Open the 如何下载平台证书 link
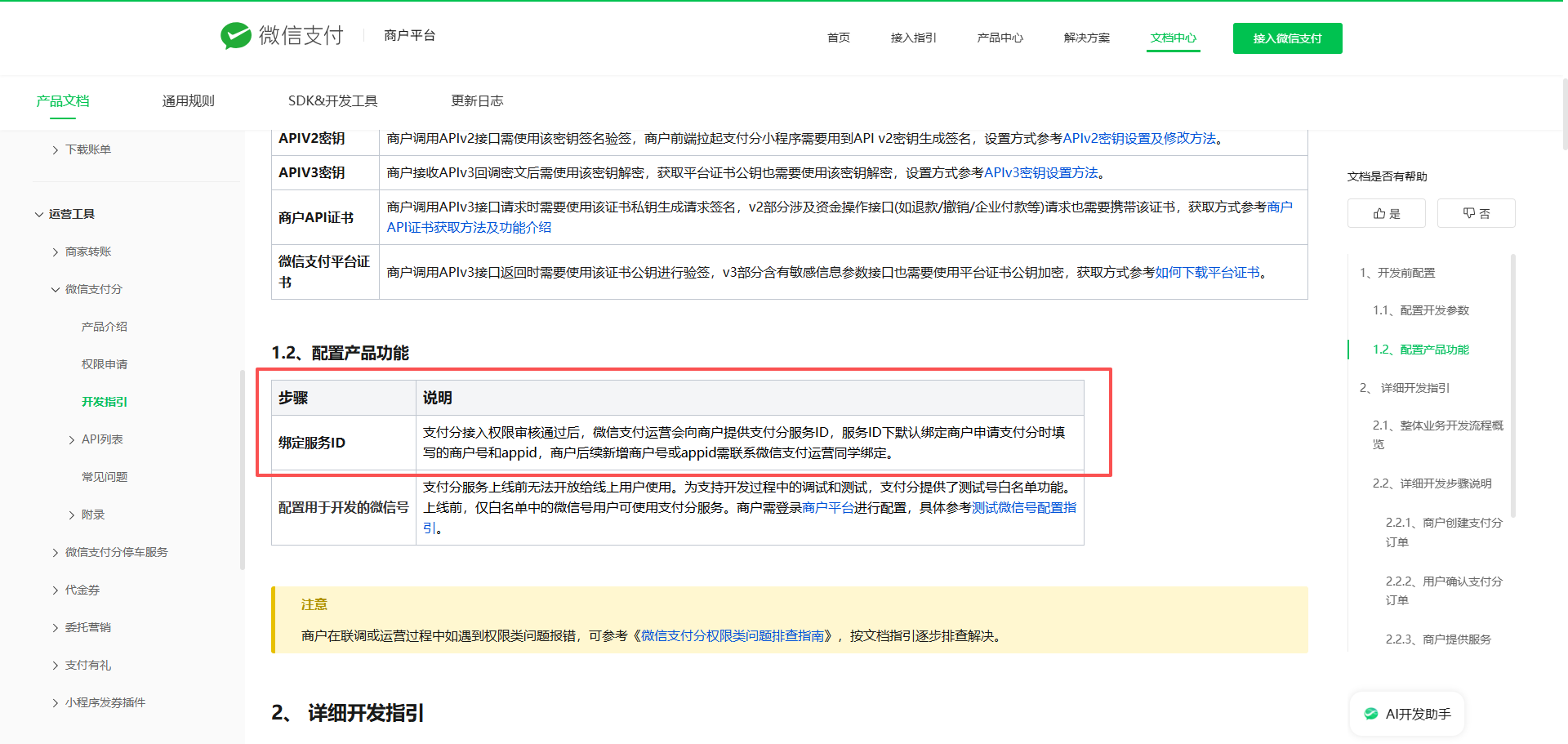 click(x=1207, y=272)
